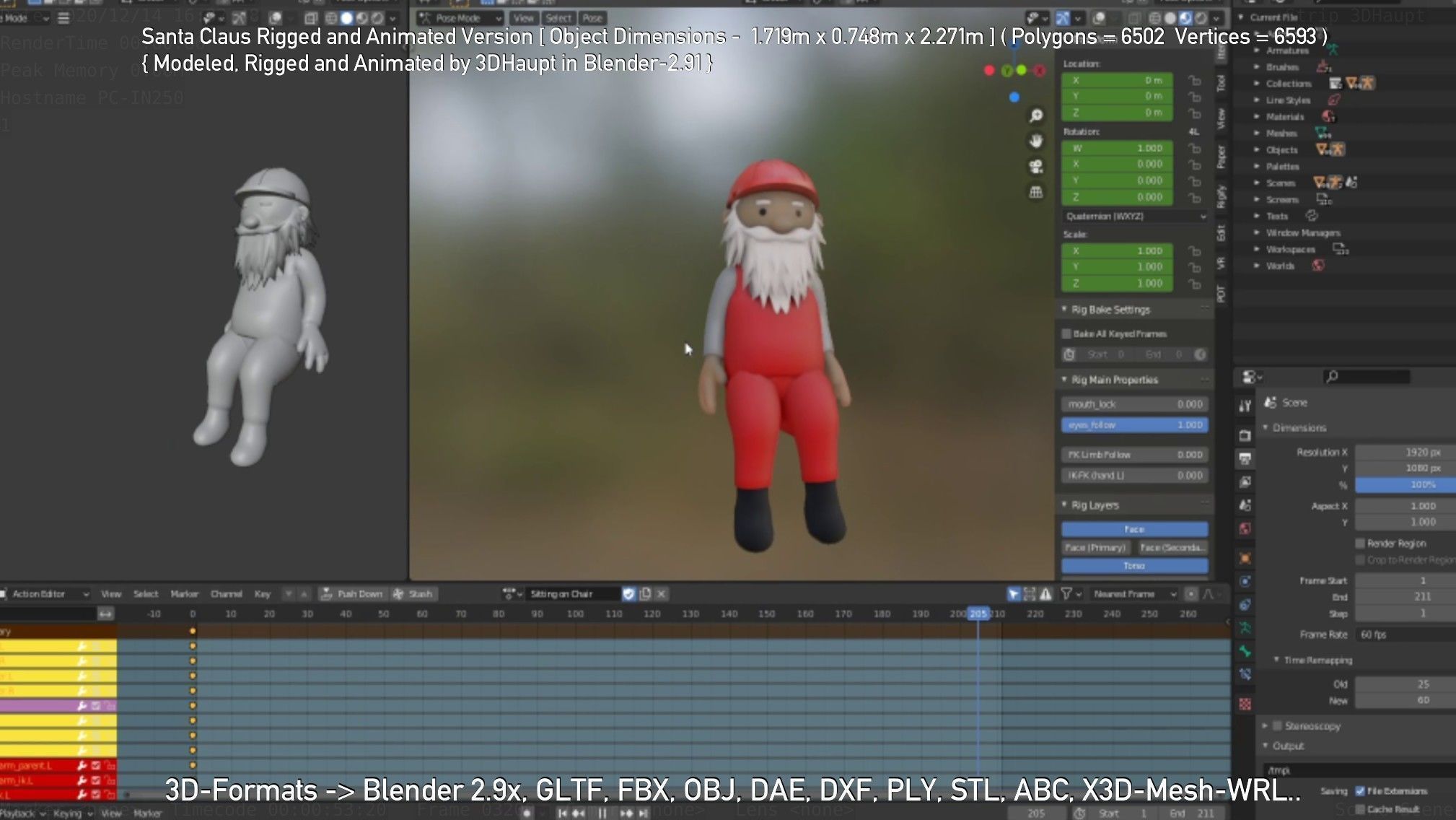The image size is (1456, 820).
Task: Duplicate the Sitting on Chair action icon
Action: [645, 594]
